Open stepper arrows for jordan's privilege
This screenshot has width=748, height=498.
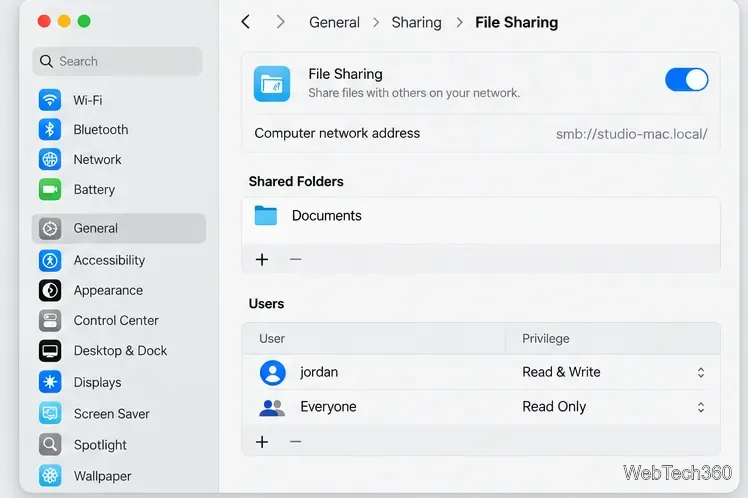701,373
